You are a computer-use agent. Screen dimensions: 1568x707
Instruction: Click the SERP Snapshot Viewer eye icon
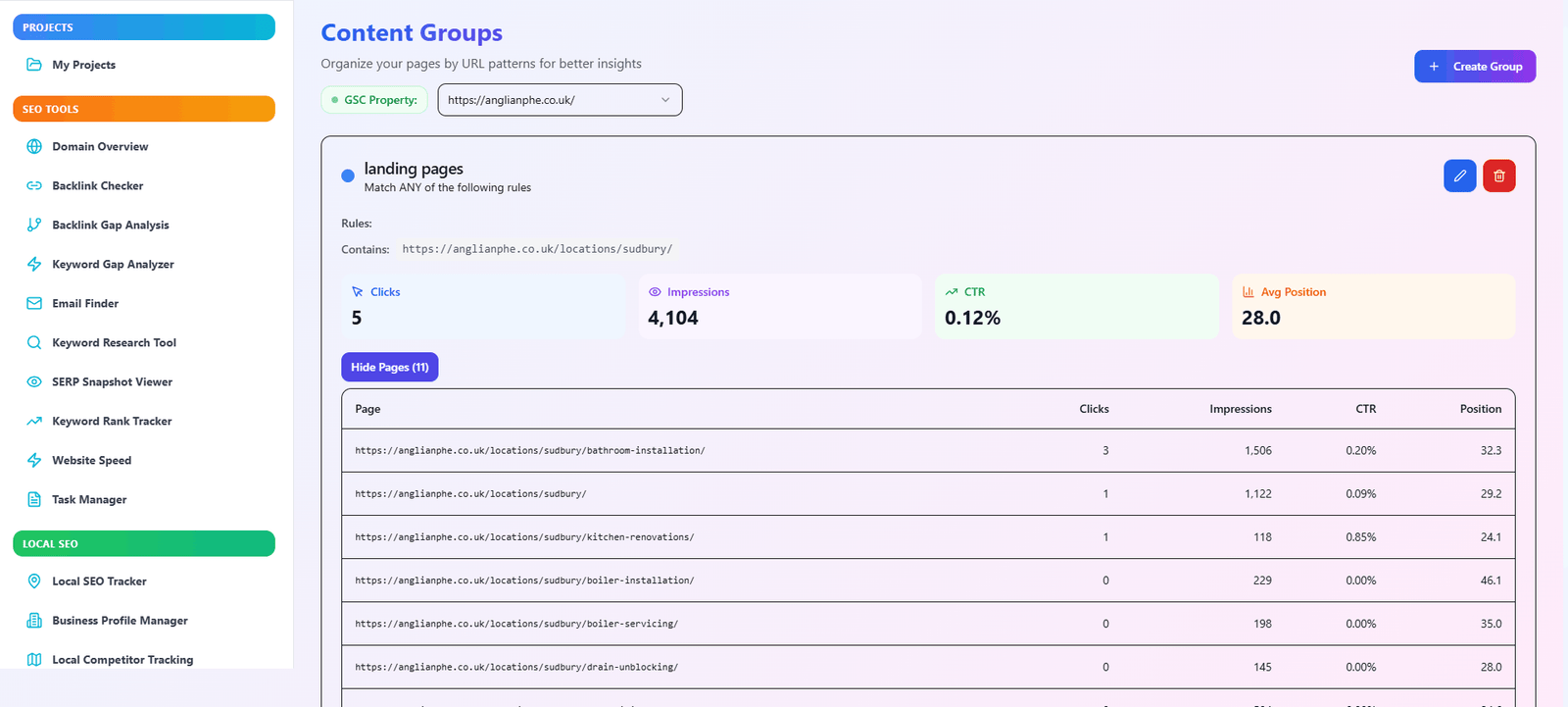34,381
